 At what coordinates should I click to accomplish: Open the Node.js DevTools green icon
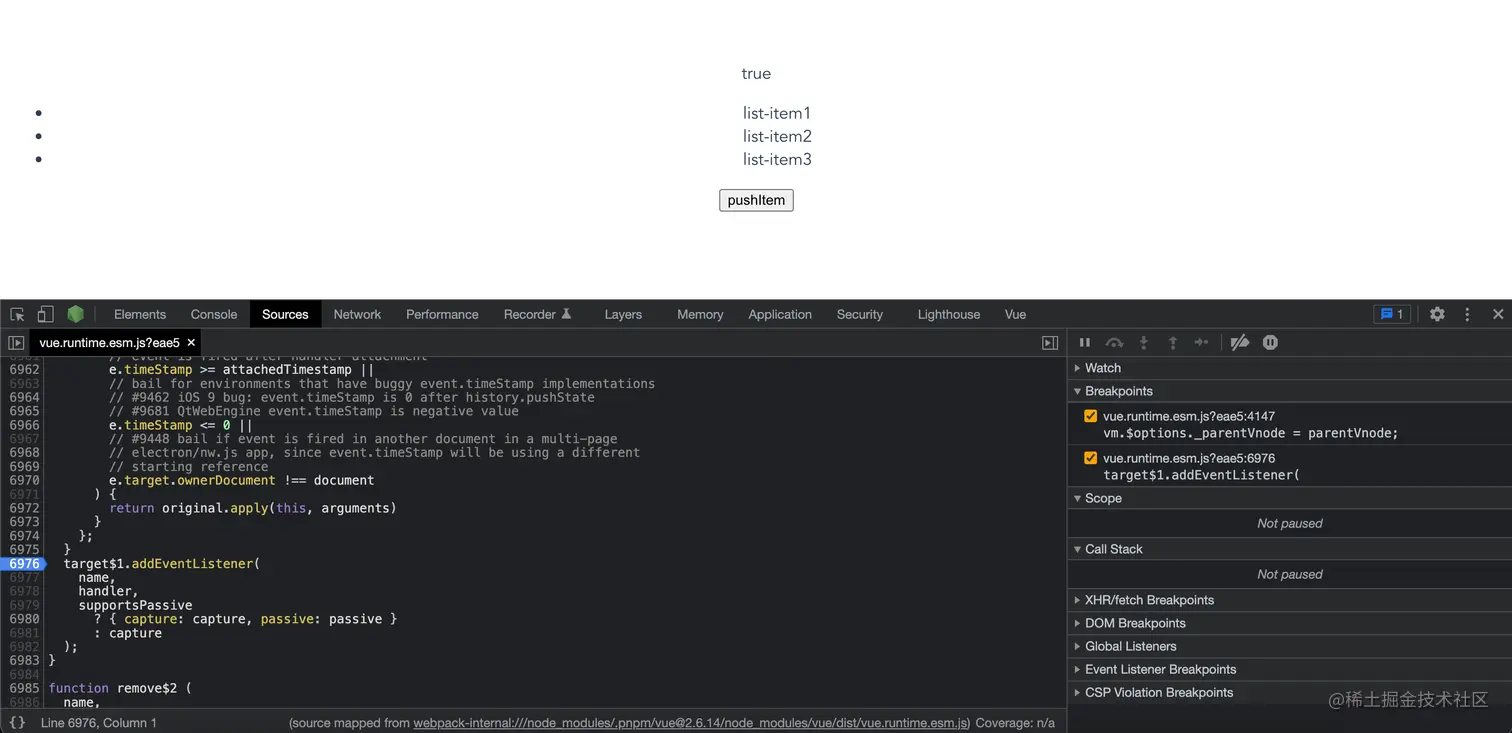coord(76,314)
